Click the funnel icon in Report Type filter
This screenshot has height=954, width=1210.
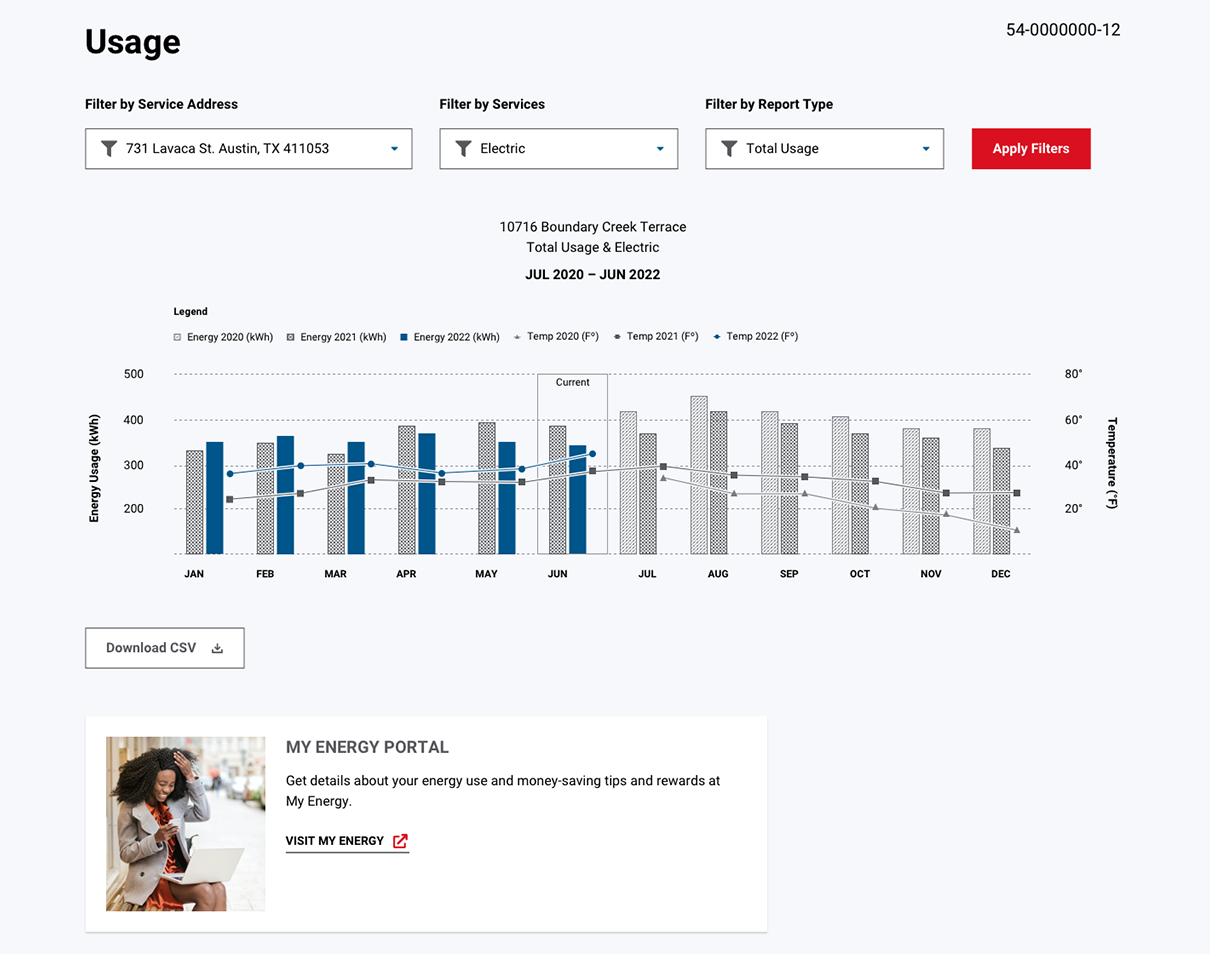tap(729, 149)
